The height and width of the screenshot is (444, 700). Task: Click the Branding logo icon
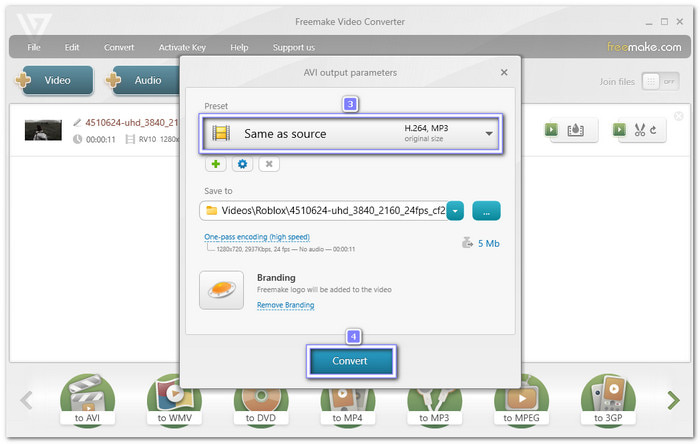click(x=221, y=290)
